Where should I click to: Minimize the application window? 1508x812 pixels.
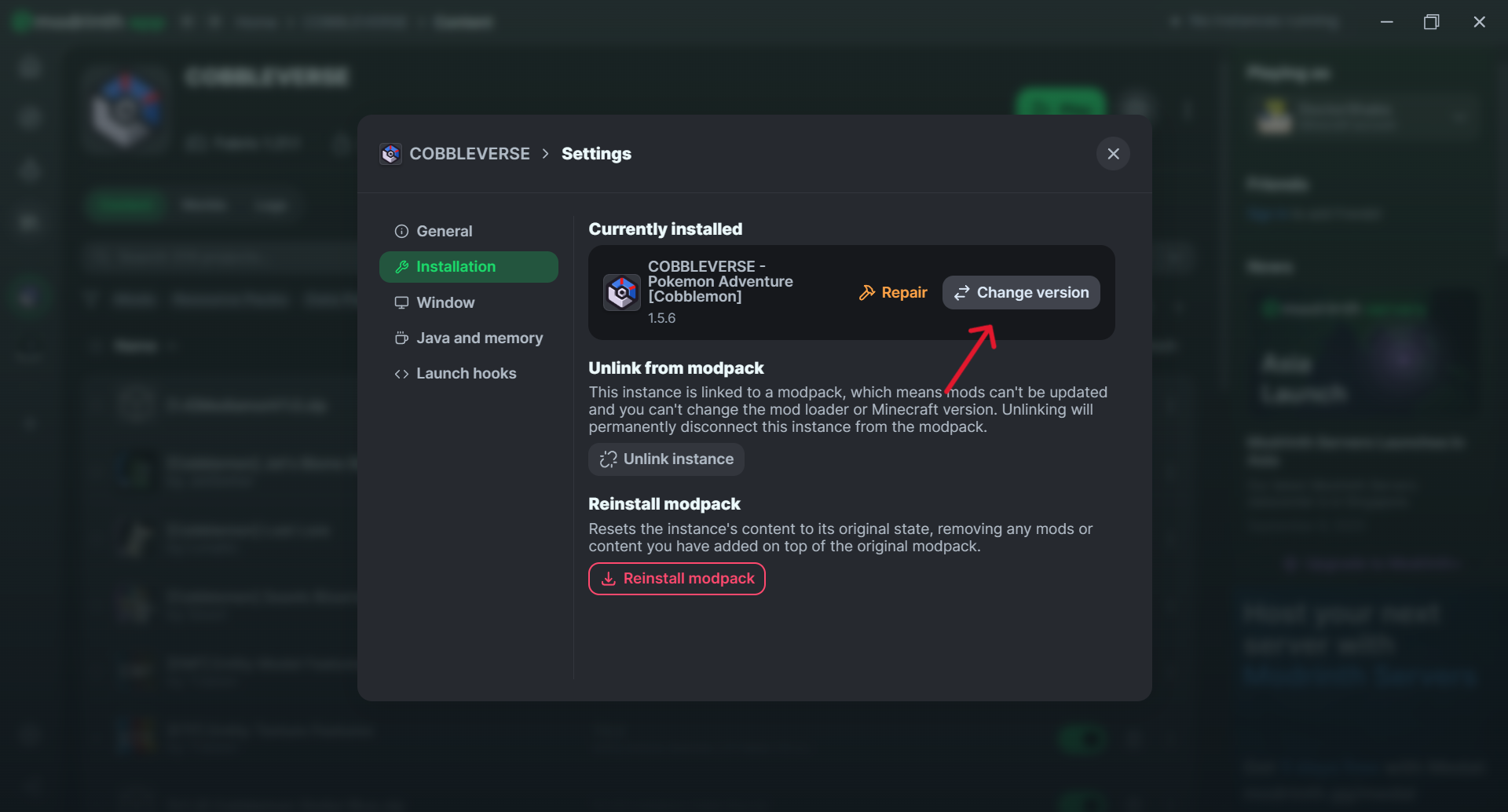click(1387, 22)
